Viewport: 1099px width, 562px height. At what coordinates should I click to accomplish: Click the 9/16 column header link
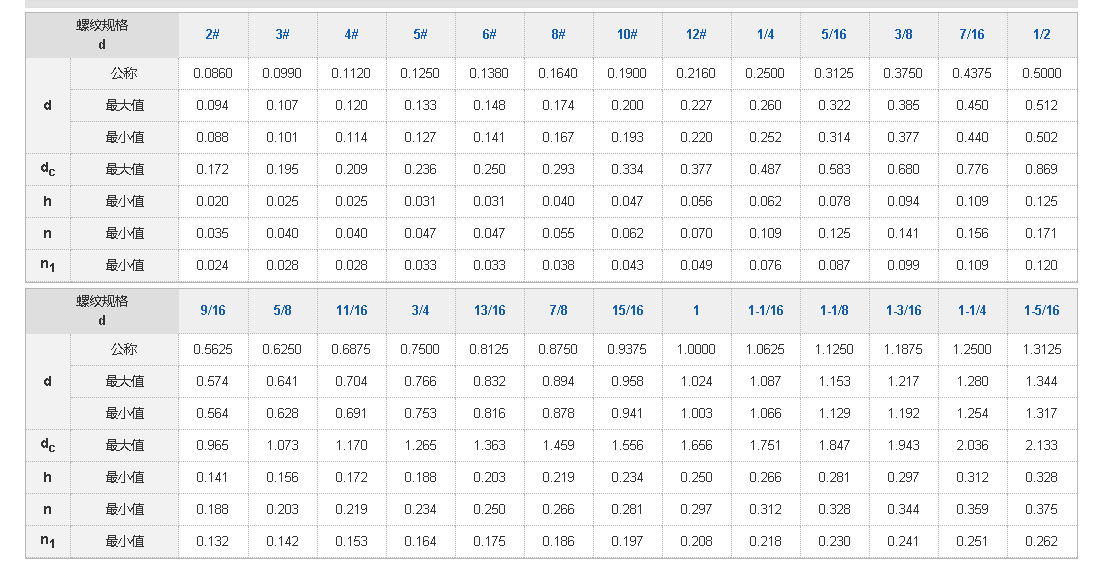(212, 311)
